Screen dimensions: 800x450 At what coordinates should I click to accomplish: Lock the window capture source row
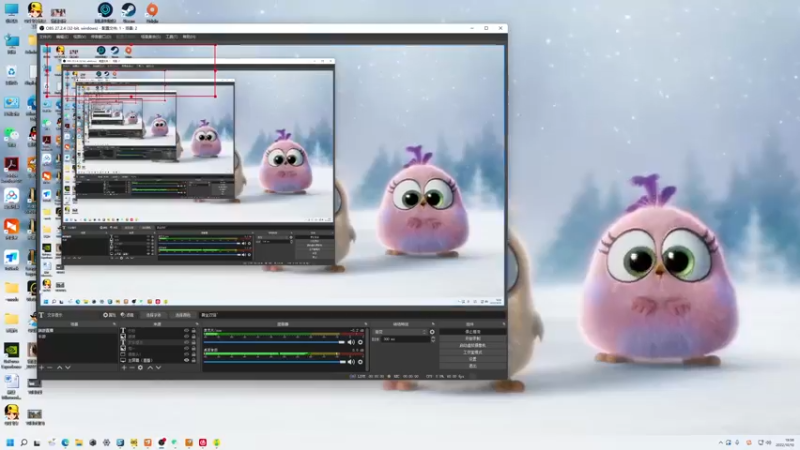[x=194, y=354]
